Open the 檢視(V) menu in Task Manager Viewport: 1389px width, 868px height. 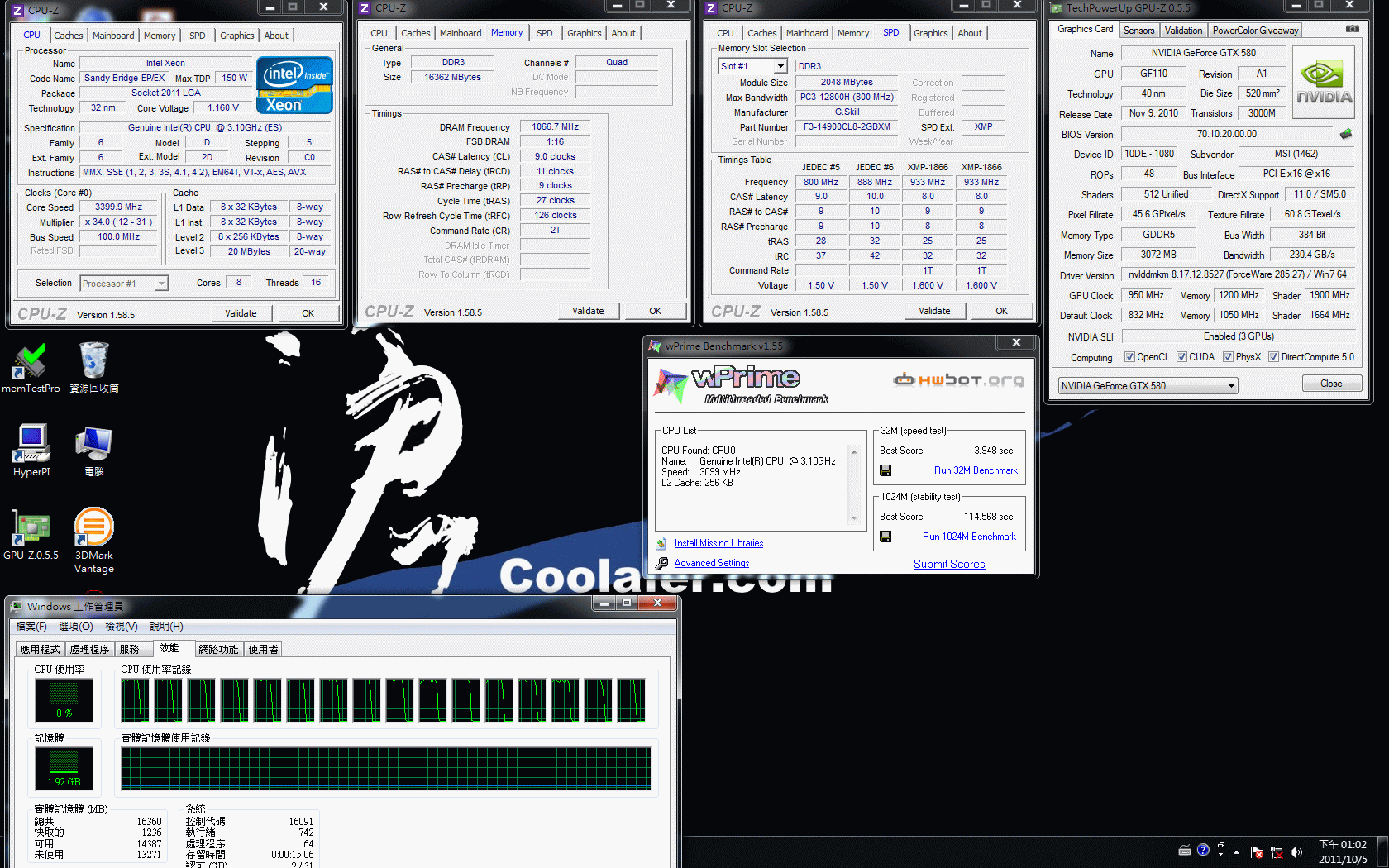[122, 627]
